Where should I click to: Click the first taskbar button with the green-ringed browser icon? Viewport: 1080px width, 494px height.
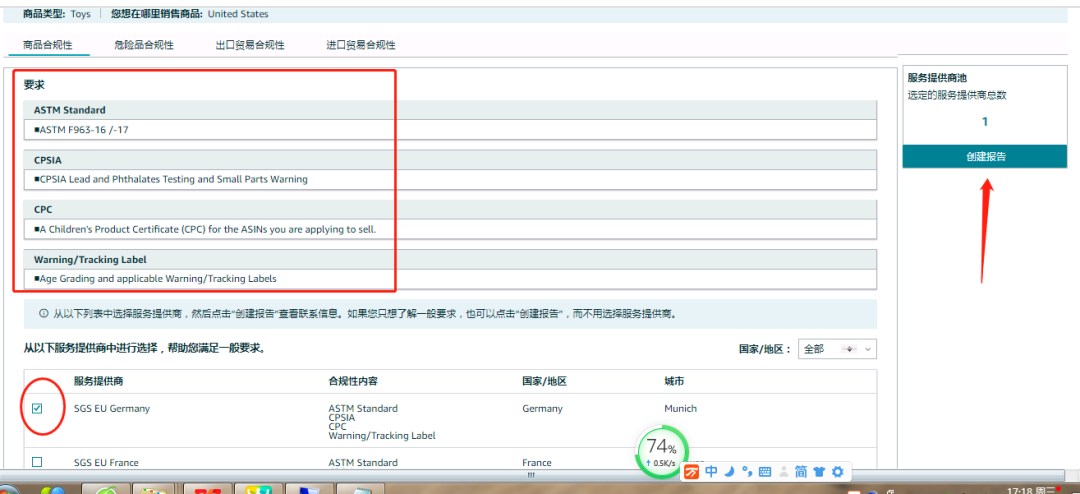[x=105, y=489]
